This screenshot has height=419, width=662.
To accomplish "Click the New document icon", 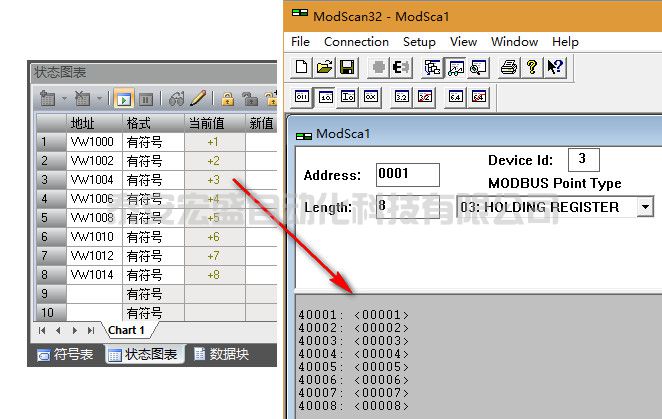I will pyautogui.click(x=302, y=68).
